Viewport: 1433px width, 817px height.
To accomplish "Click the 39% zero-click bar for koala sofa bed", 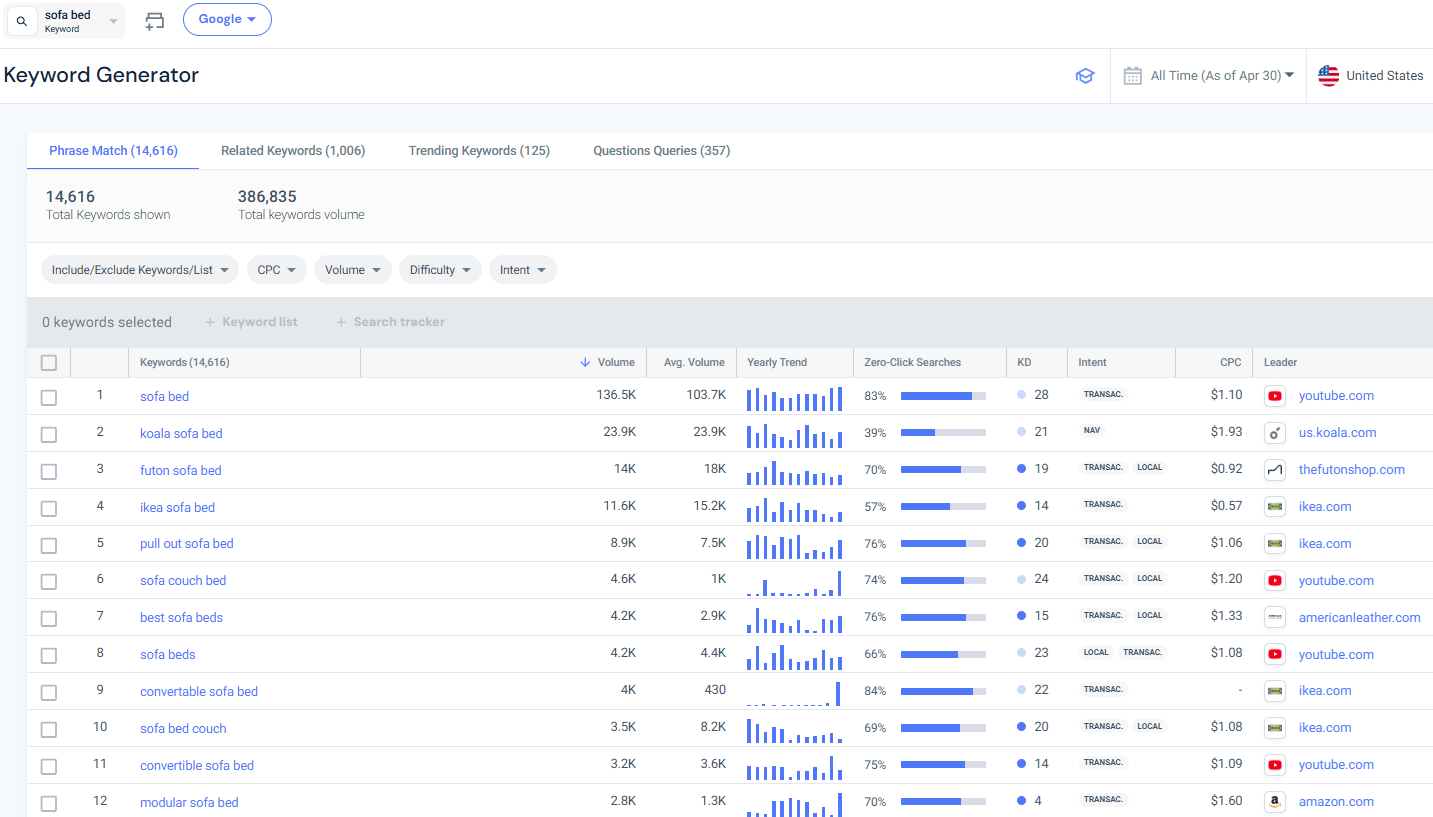I will (x=943, y=433).
